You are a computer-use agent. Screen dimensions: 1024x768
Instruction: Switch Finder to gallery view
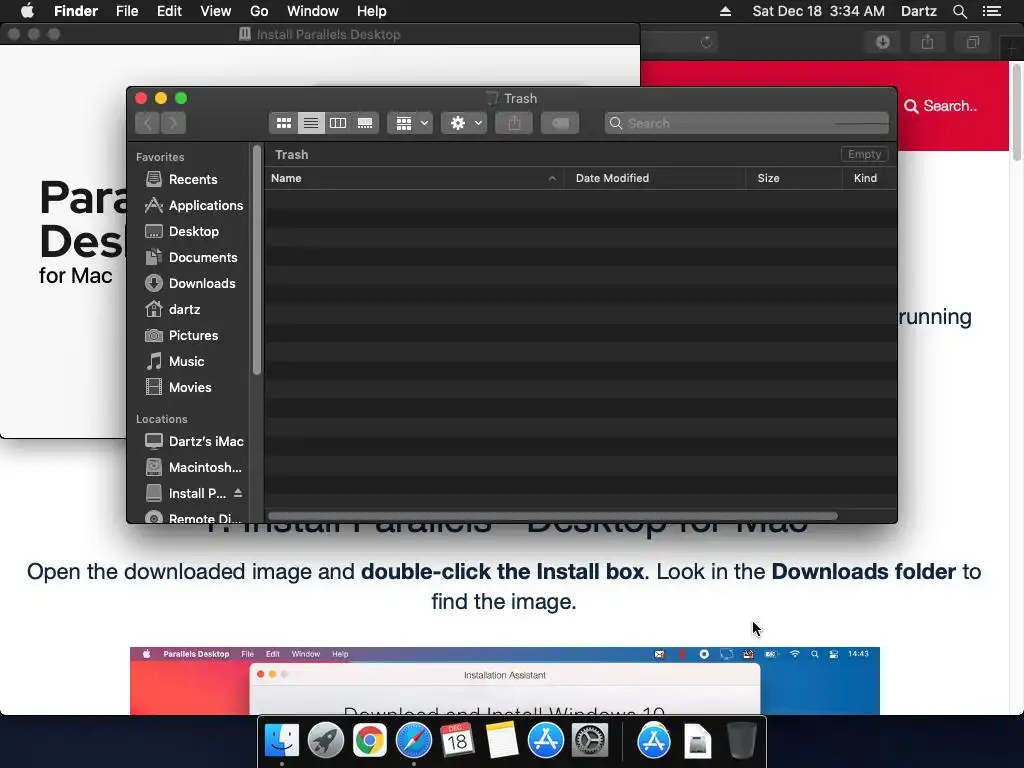click(x=365, y=123)
